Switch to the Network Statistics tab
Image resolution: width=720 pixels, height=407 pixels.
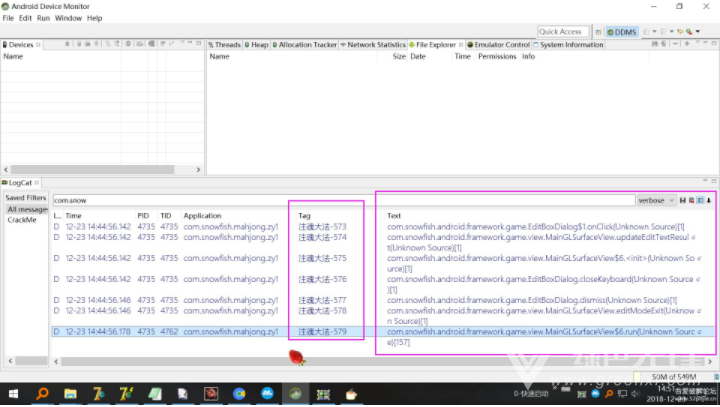click(373, 45)
